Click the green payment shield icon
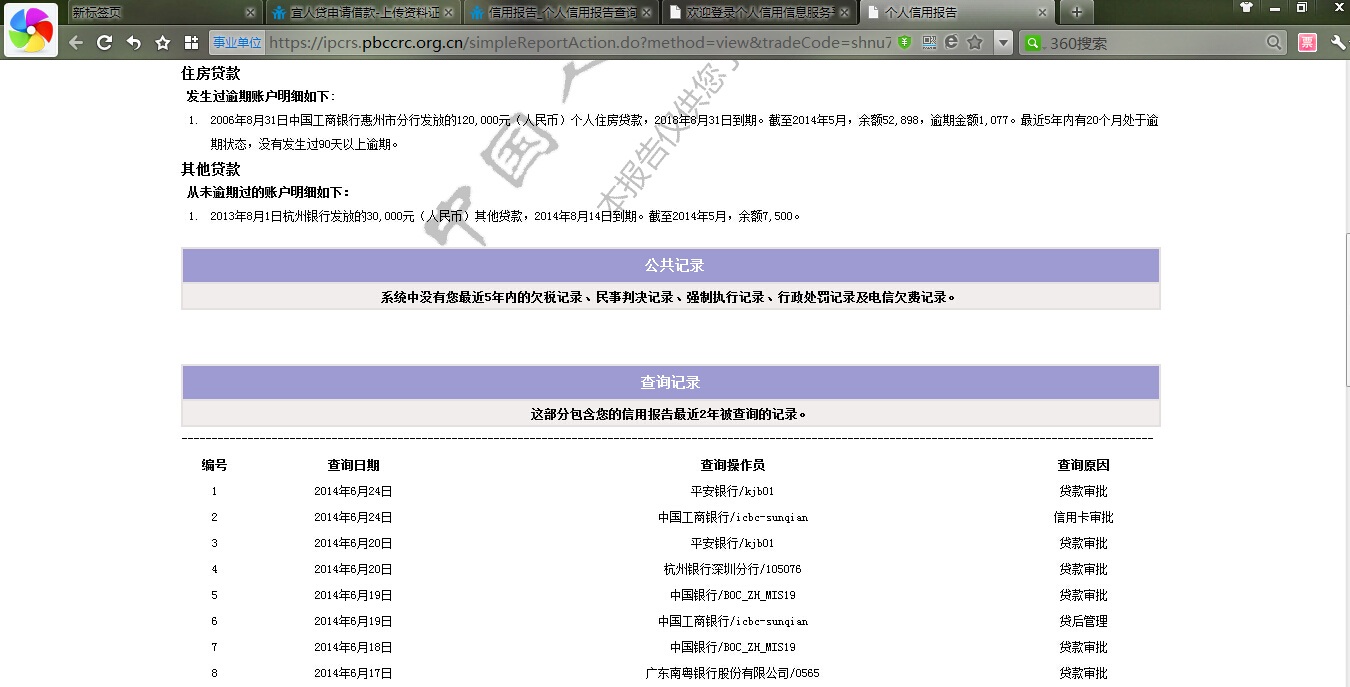Screen dimensions: 1350x687 905,43
